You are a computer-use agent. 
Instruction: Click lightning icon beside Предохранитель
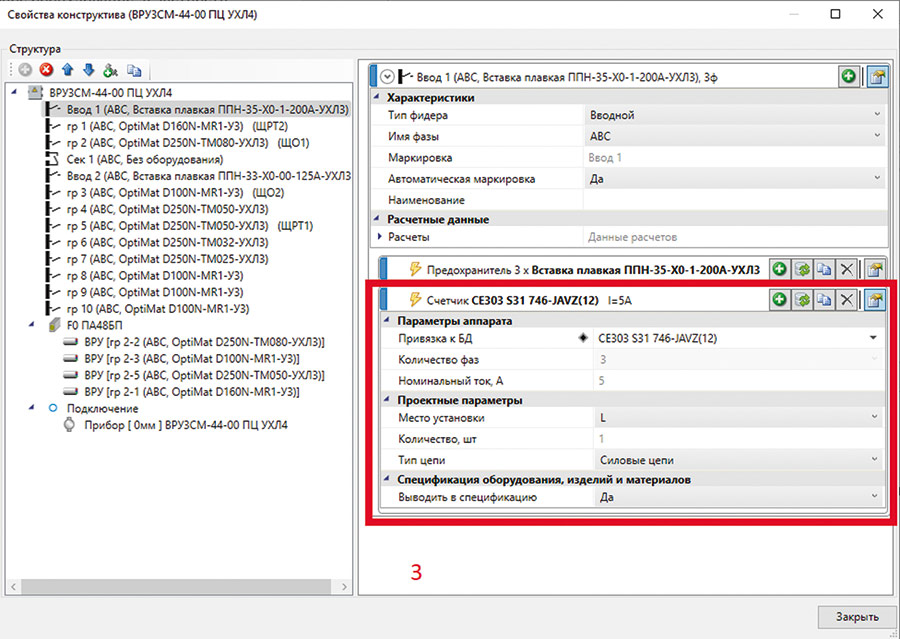[x=414, y=269]
